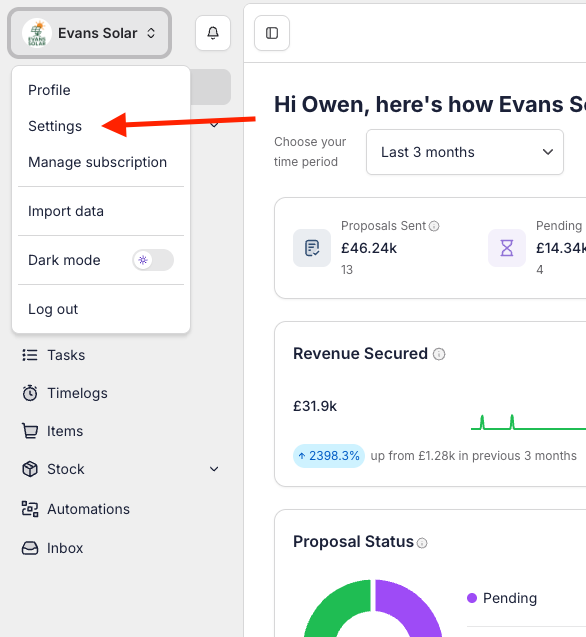Choose Manage subscription
This screenshot has width=586, height=637.
tap(98, 162)
